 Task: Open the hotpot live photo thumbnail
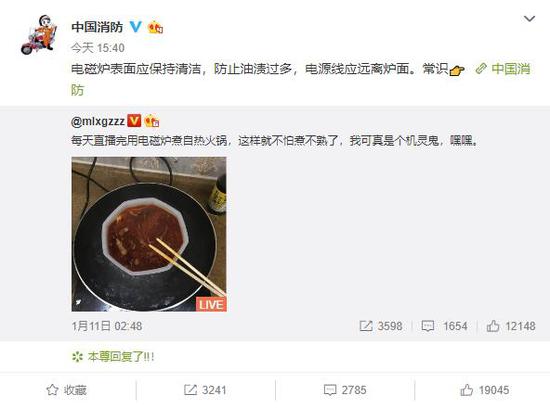pos(149,234)
